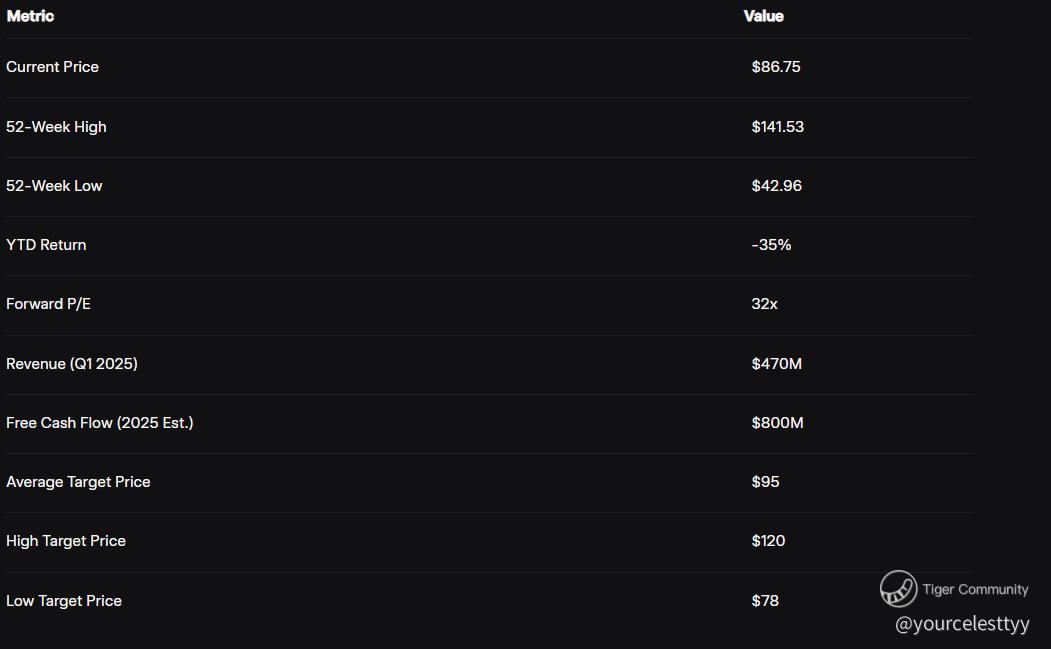Click the Low Target Price label

[x=64, y=601]
